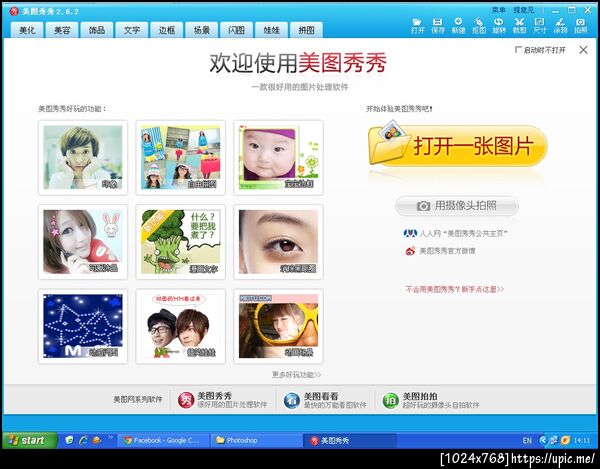Open the 人人网 美图秀秀公共主页 link
Screen dimensions: 600x469
tap(463, 233)
